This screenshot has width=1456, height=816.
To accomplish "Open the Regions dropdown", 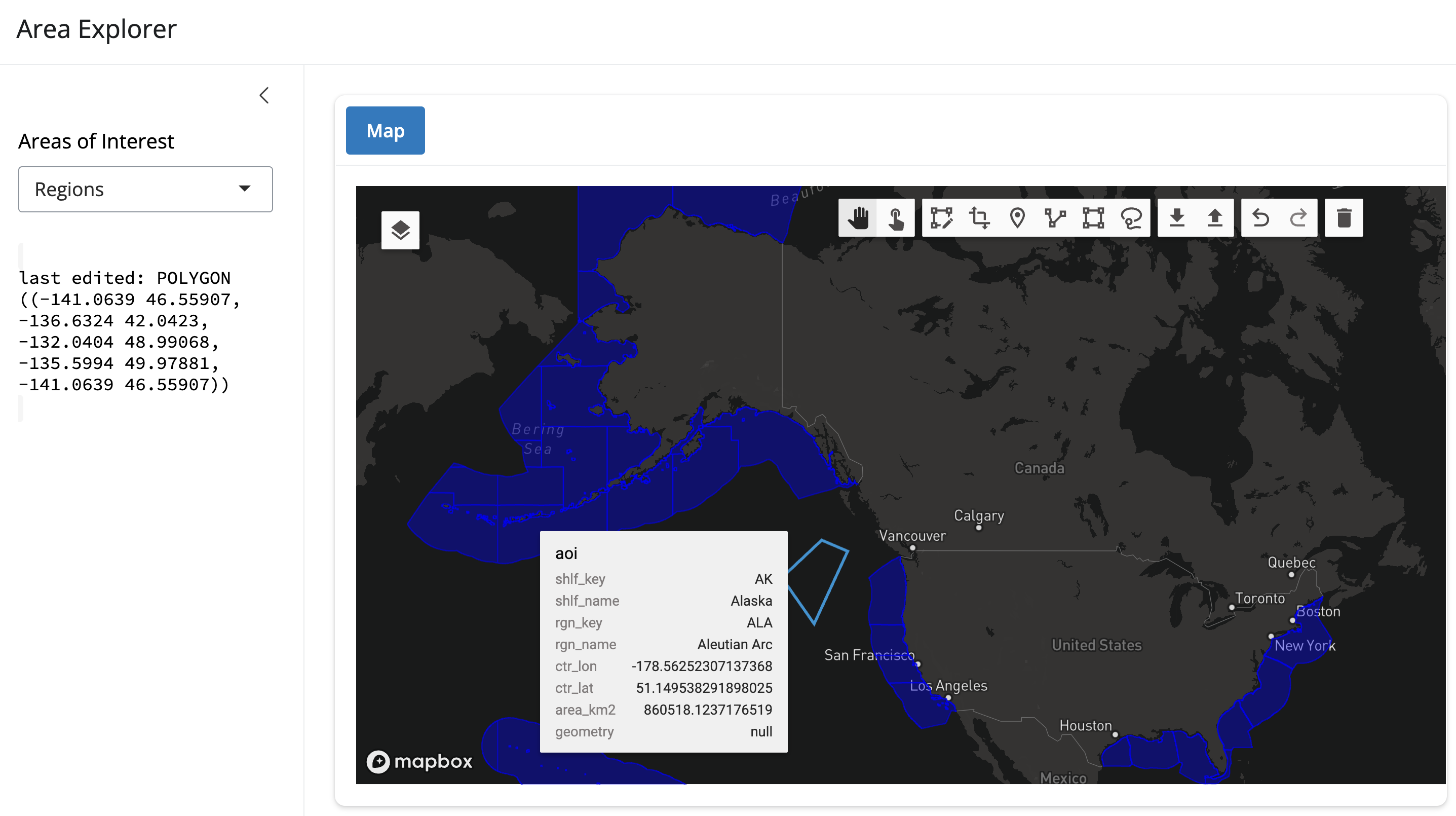I will point(145,189).
